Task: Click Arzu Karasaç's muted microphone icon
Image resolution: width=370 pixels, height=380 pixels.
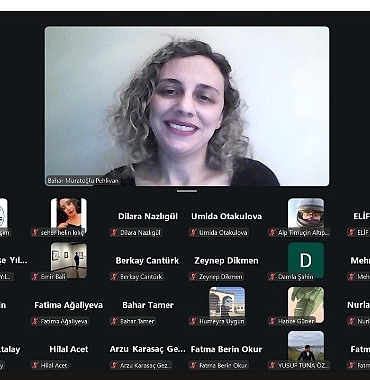Action: [x=114, y=365]
